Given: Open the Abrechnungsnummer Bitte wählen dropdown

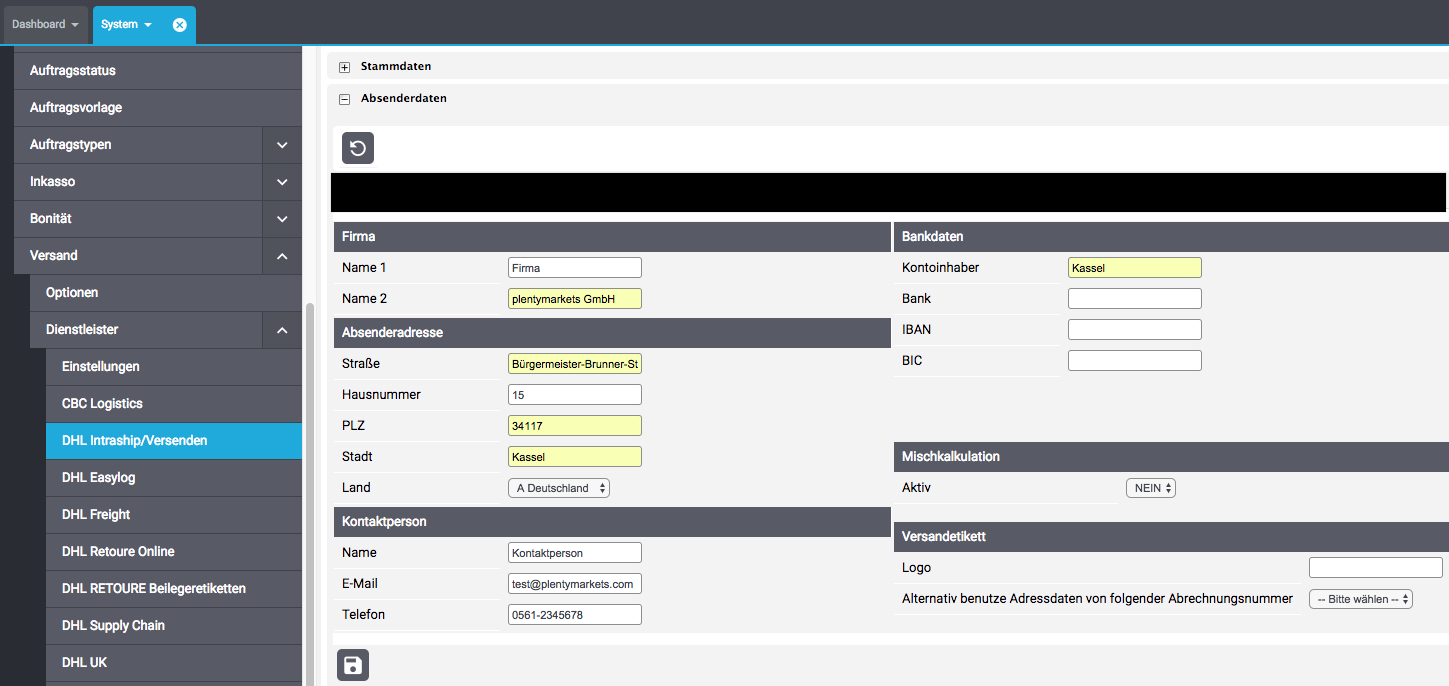Looking at the screenshot, I should pyautogui.click(x=1361, y=599).
